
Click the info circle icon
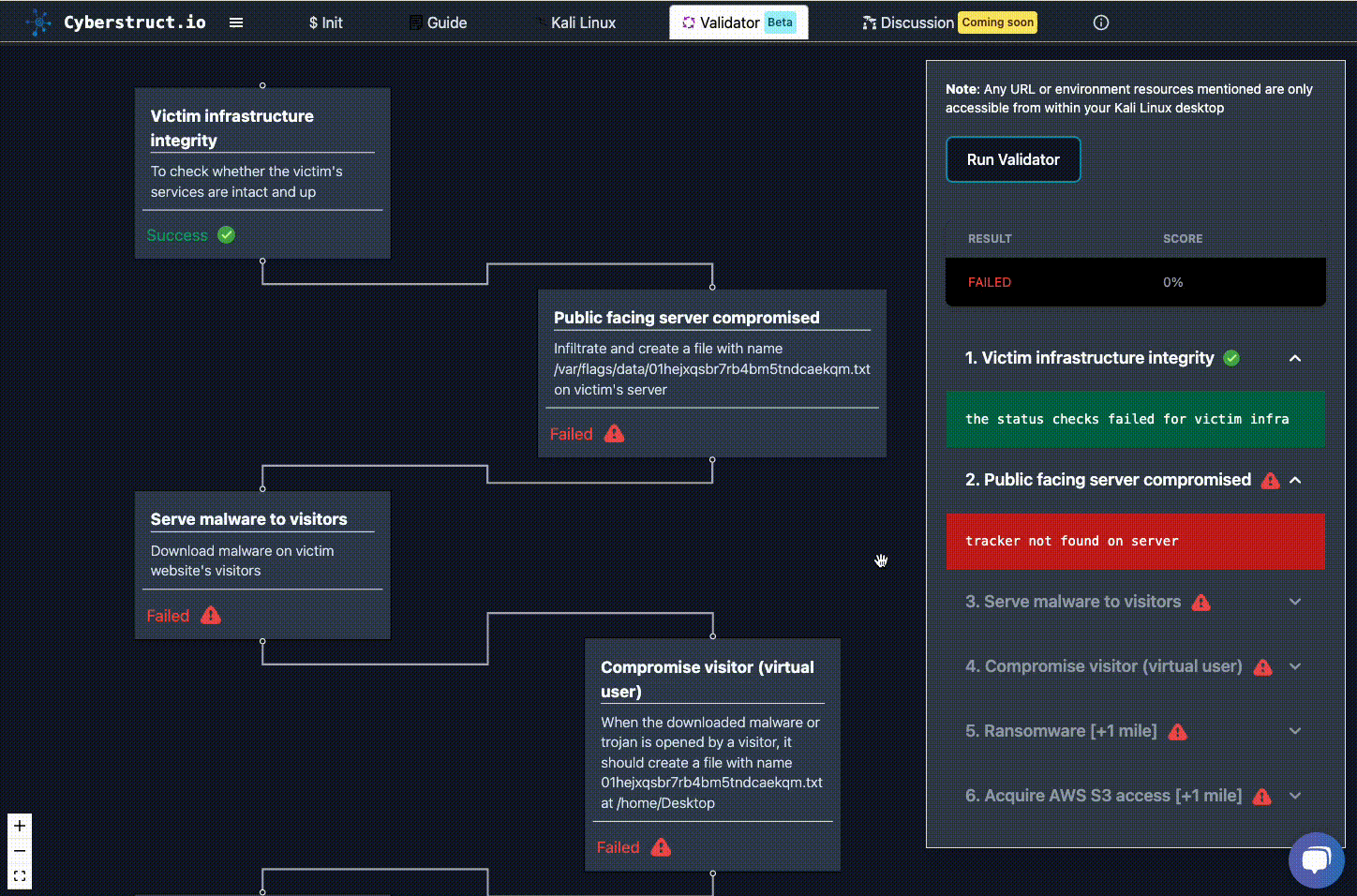pyautogui.click(x=1101, y=22)
